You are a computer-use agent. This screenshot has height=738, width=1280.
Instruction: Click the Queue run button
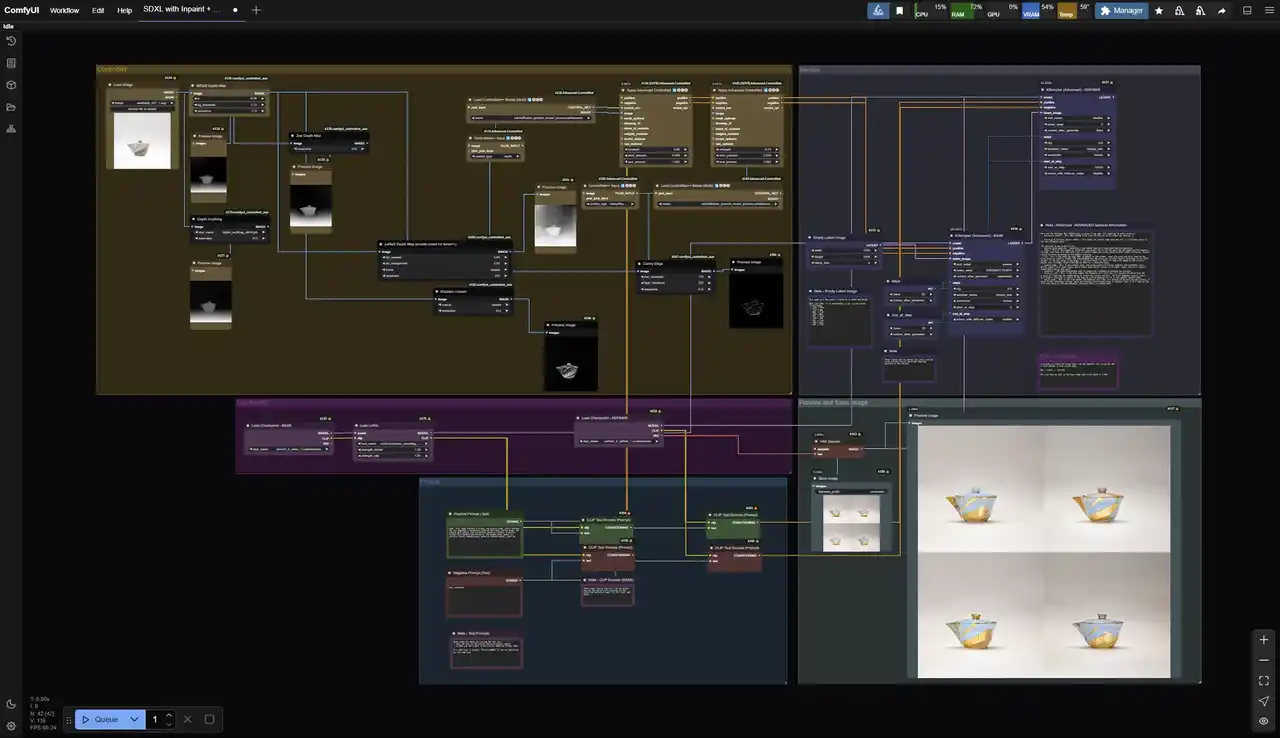pos(100,719)
